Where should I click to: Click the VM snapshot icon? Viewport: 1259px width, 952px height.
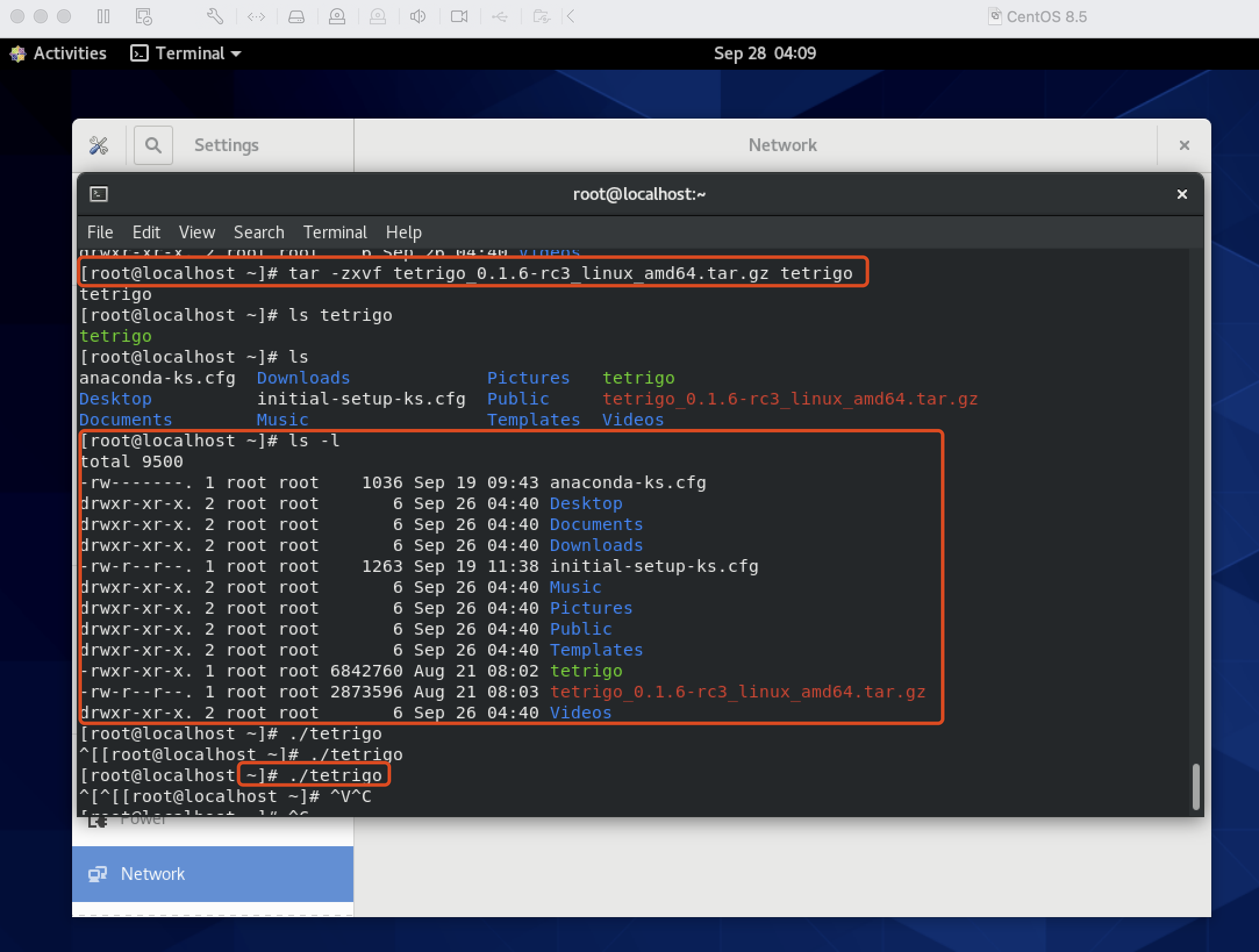click(144, 16)
